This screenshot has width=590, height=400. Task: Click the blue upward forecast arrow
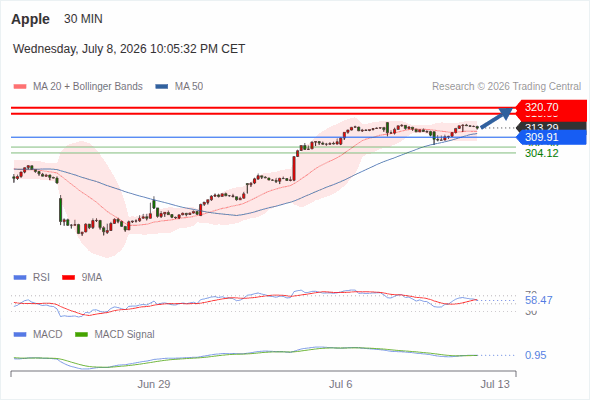[496, 118]
